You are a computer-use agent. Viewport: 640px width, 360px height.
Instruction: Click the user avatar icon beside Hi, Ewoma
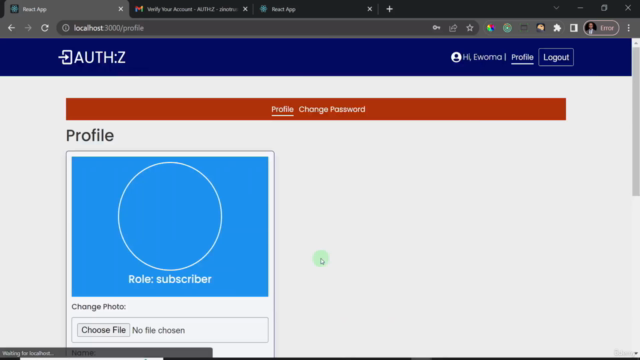[x=456, y=57]
